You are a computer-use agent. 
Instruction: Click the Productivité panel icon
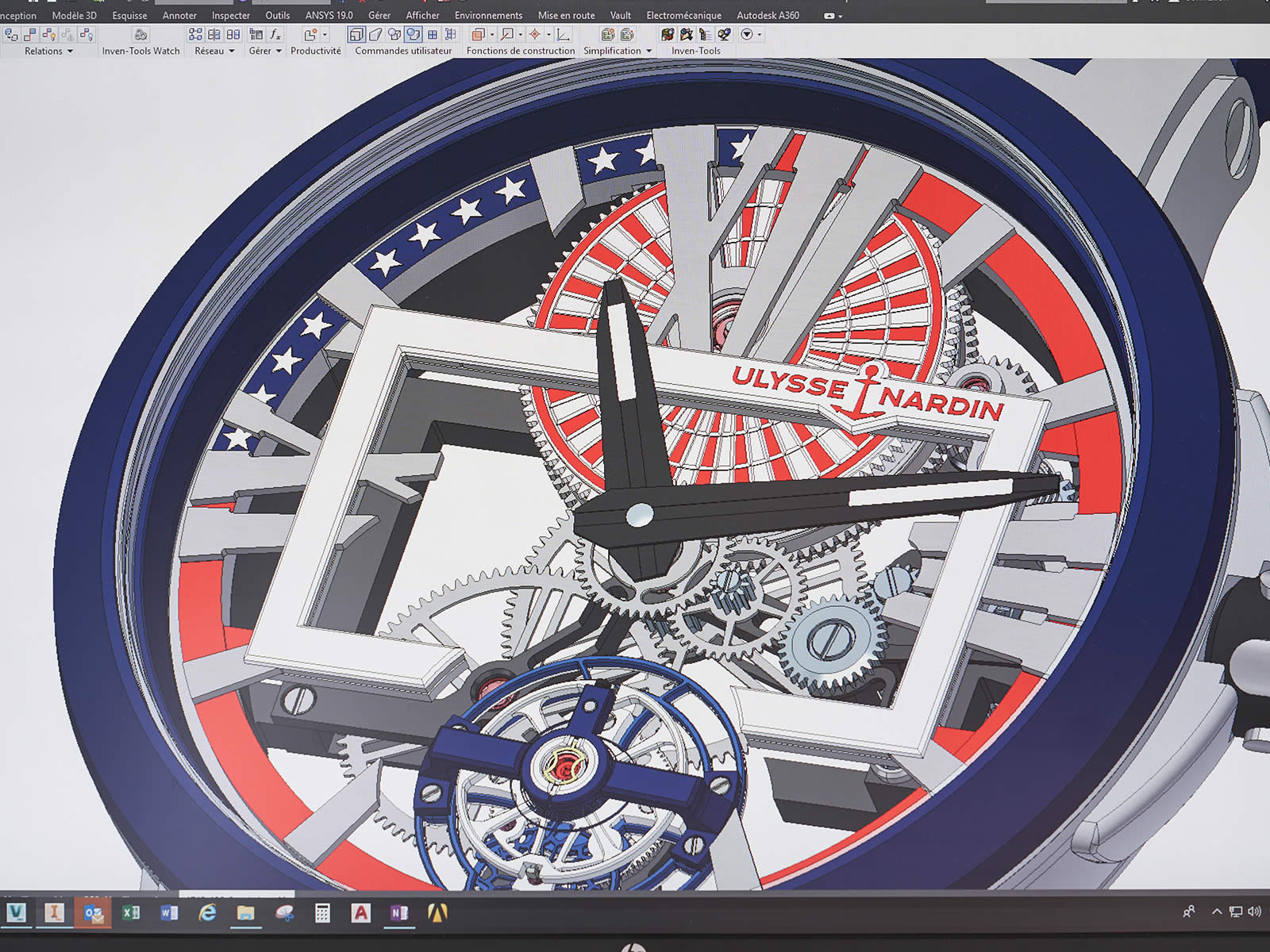click(x=311, y=35)
